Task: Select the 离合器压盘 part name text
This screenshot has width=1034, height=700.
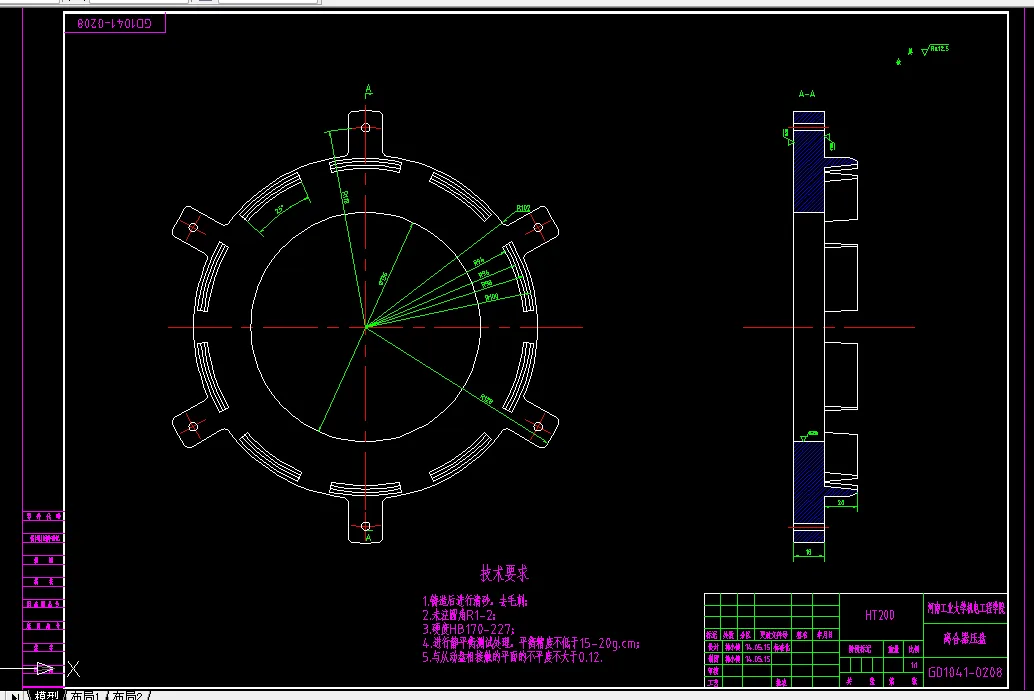Action: [x=965, y=639]
